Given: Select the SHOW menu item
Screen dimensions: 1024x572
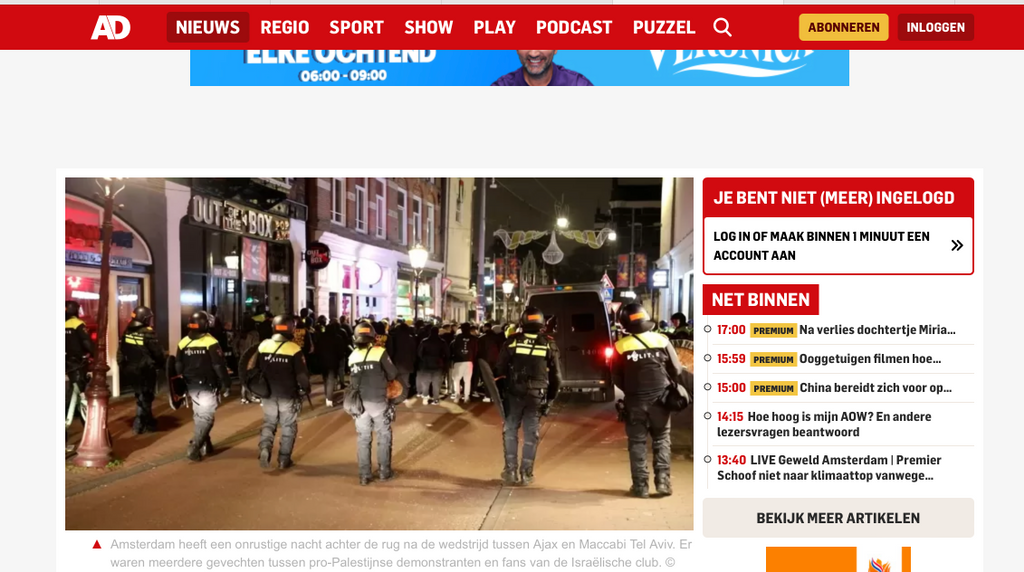Looking at the screenshot, I should tap(428, 27).
